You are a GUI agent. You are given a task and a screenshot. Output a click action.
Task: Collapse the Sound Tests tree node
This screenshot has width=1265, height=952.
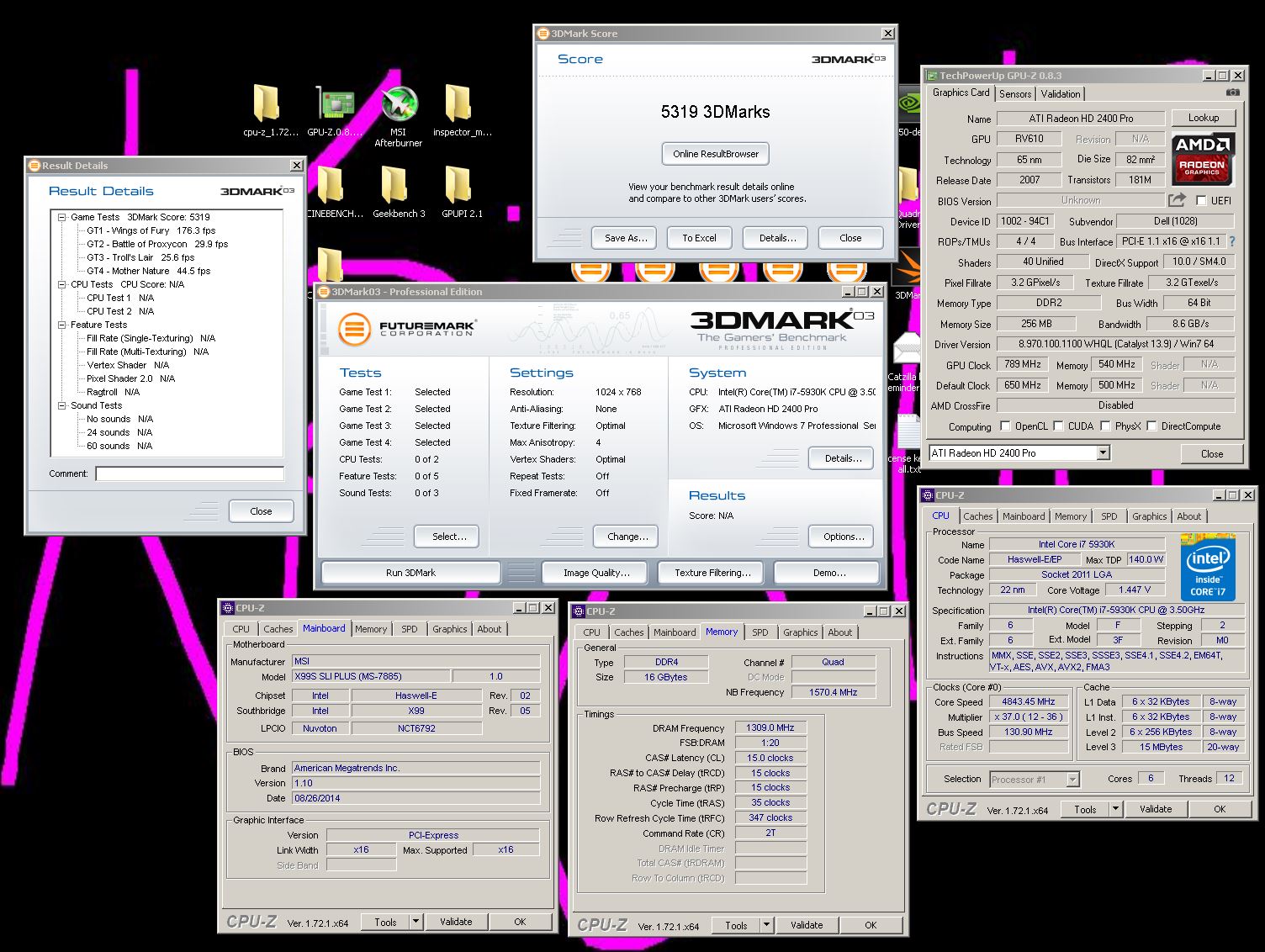(x=61, y=405)
